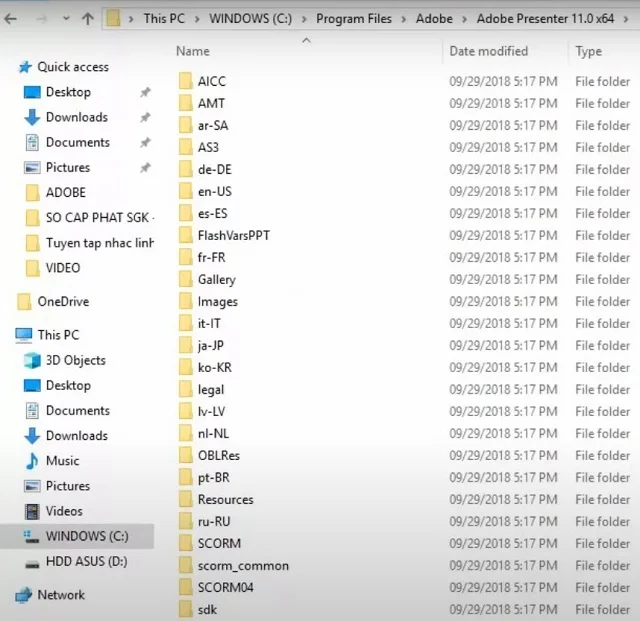Screen dimensions: 640x621
Task: Select AS3 folder
Action: (199, 147)
